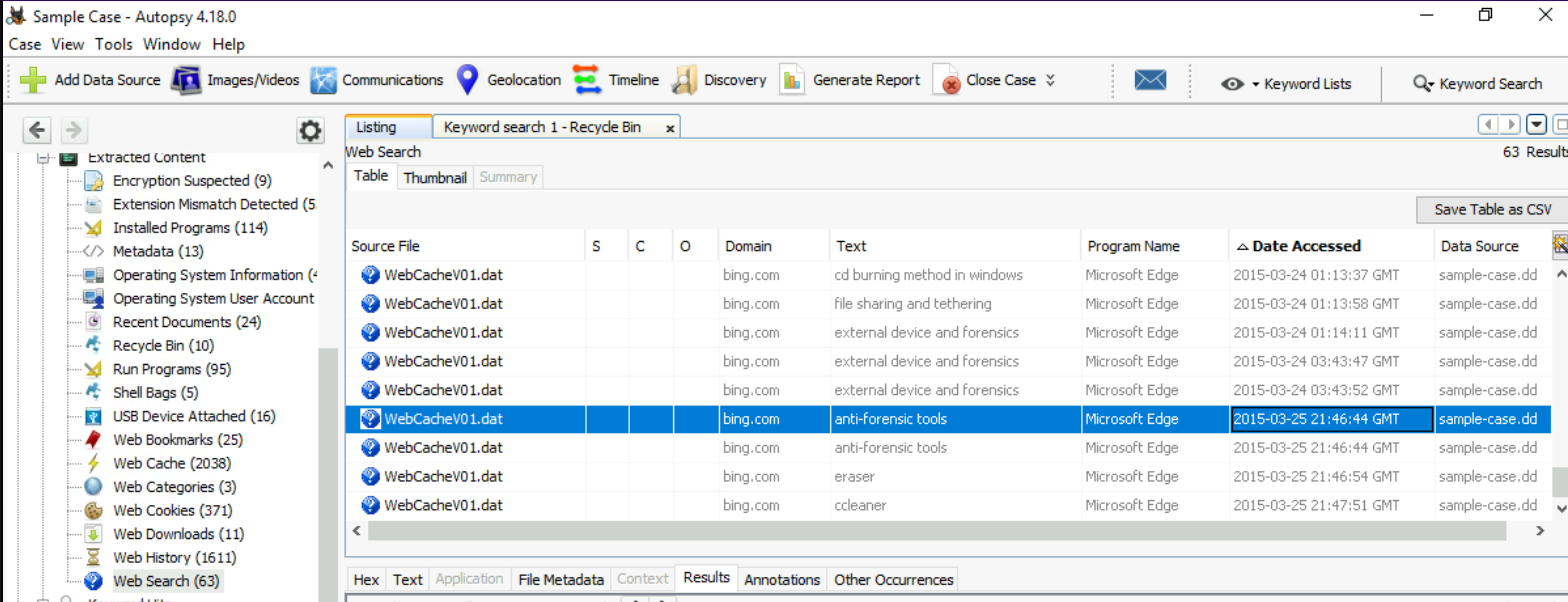Click the Web Search (63) node icon
This screenshot has height=602, width=1568.
point(93,581)
